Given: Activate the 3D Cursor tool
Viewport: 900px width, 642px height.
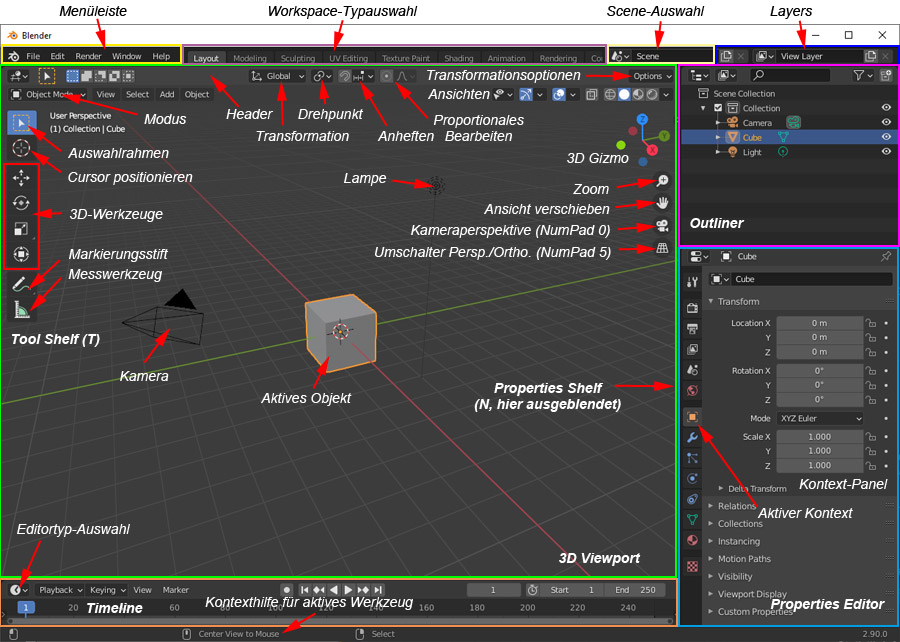Looking at the screenshot, I should 20,148.
